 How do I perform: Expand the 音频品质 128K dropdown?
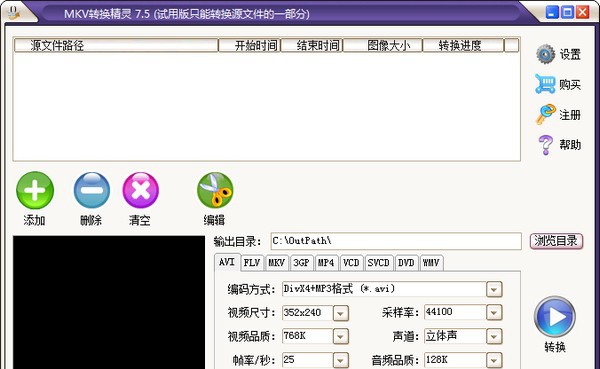tap(494, 361)
